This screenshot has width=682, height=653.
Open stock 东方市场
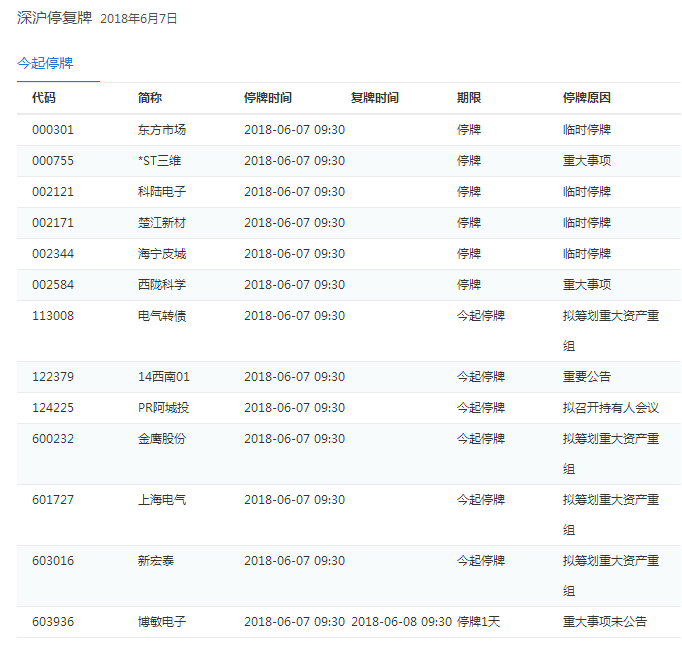[x=162, y=130]
